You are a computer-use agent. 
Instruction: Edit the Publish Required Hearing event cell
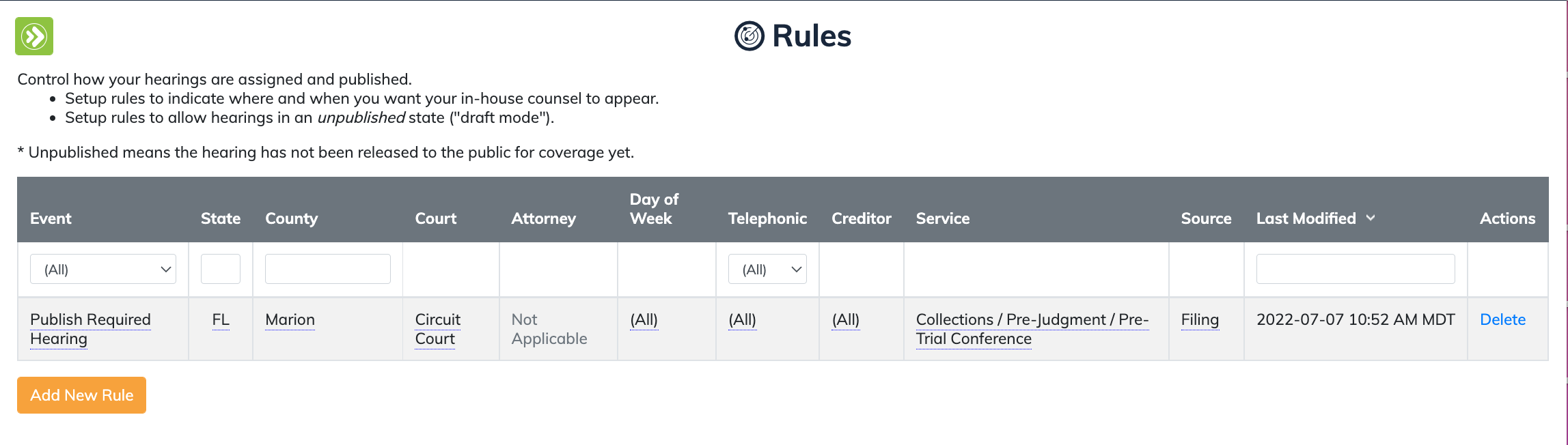[x=90, y=328]
